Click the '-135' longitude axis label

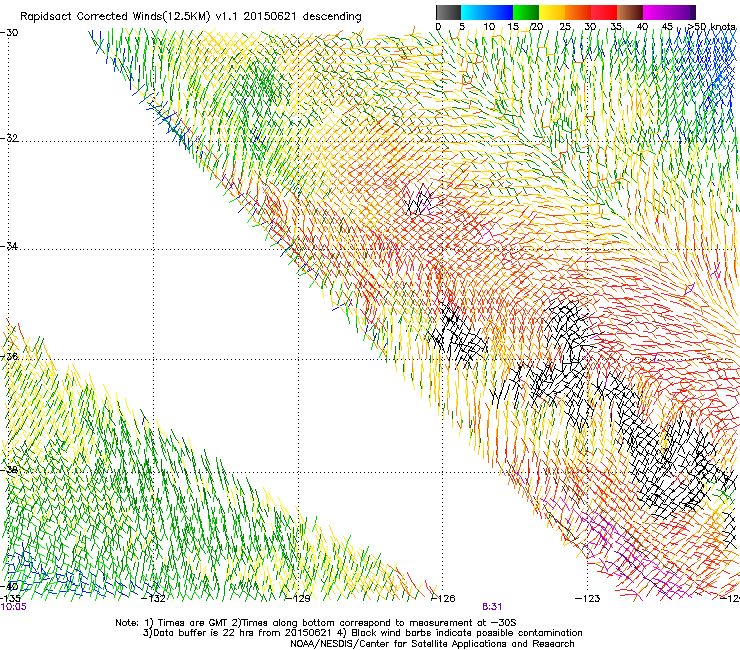pyautogui.click(x=10, y=598)
